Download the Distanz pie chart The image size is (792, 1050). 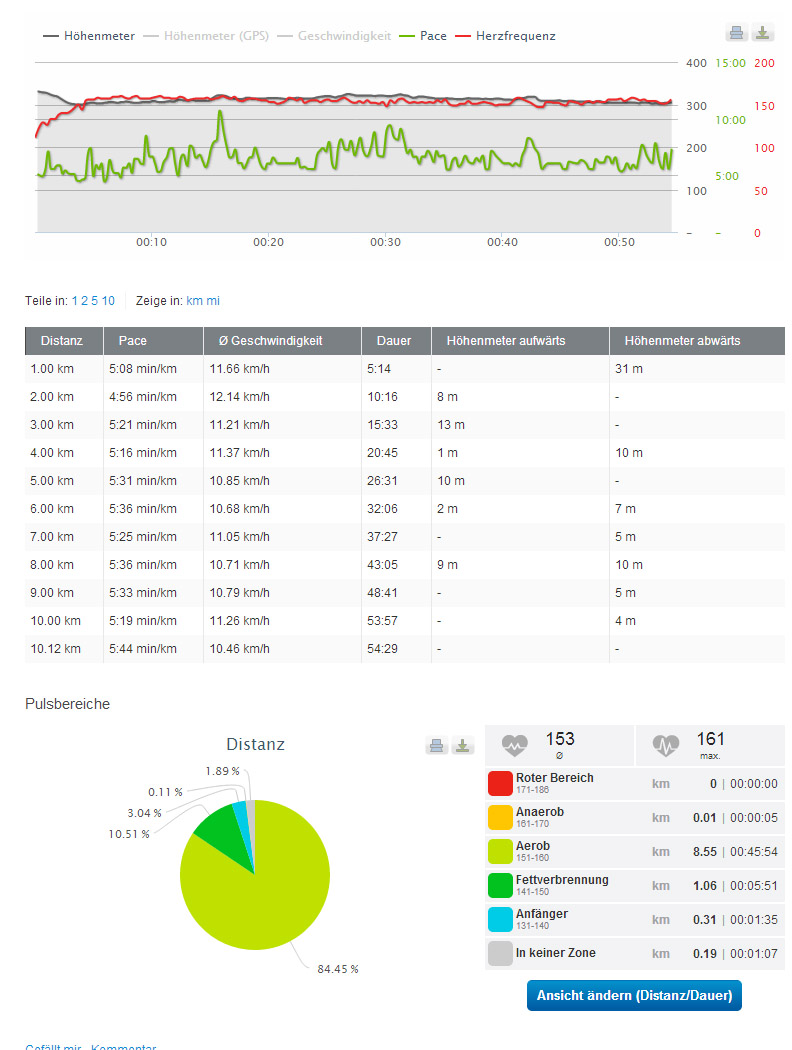tap(462, 746)
